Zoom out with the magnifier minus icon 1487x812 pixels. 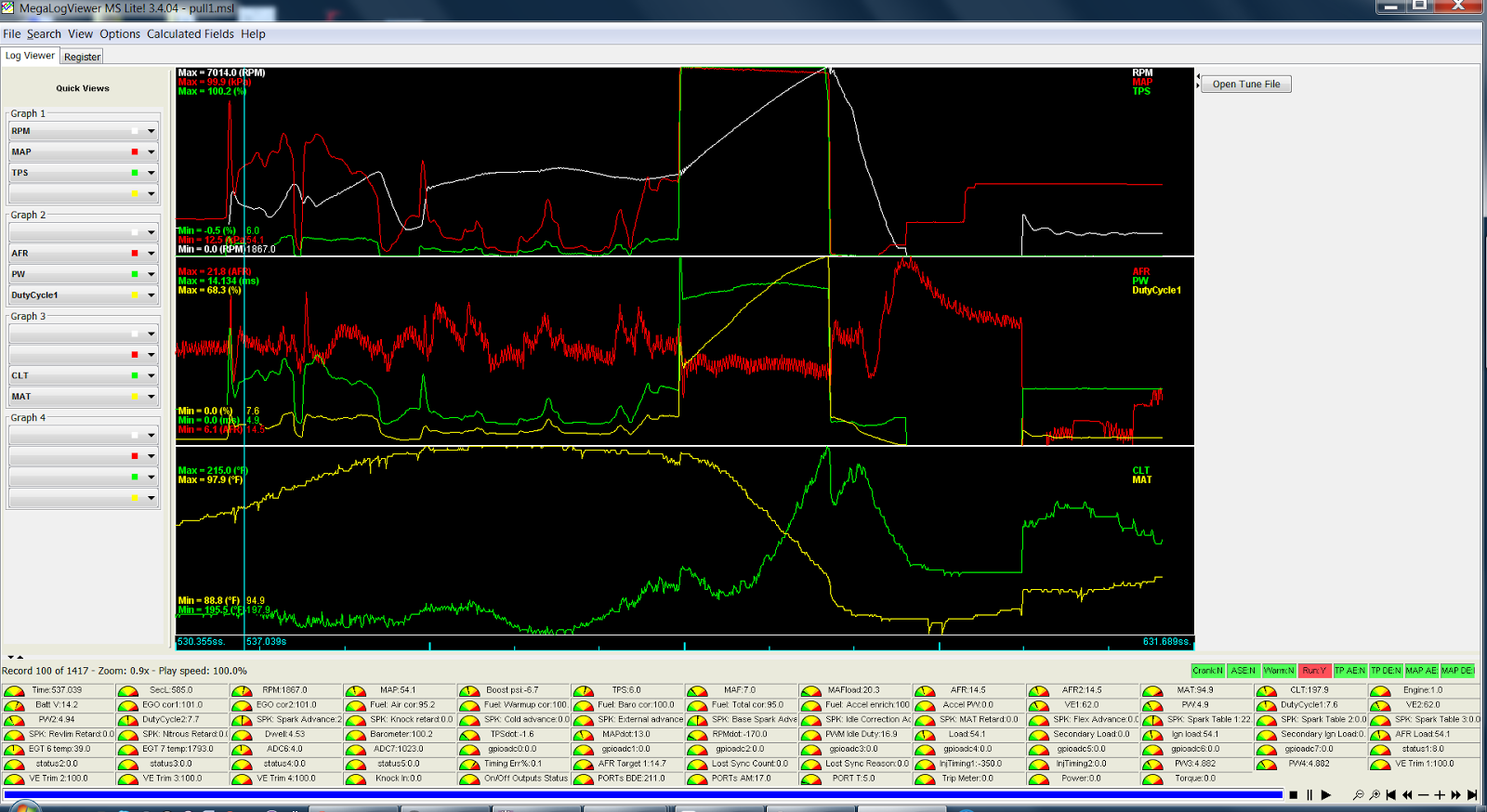pyautogui.click(x=1358, y=794)
